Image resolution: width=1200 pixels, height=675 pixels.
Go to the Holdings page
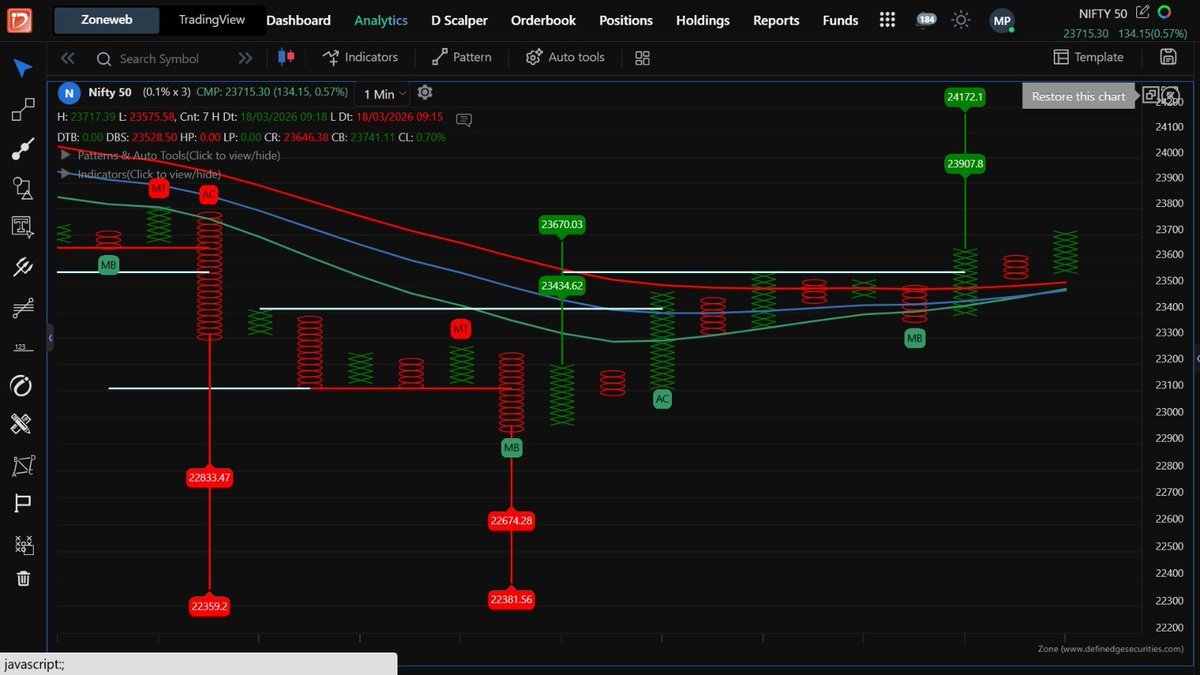[703, 20]
